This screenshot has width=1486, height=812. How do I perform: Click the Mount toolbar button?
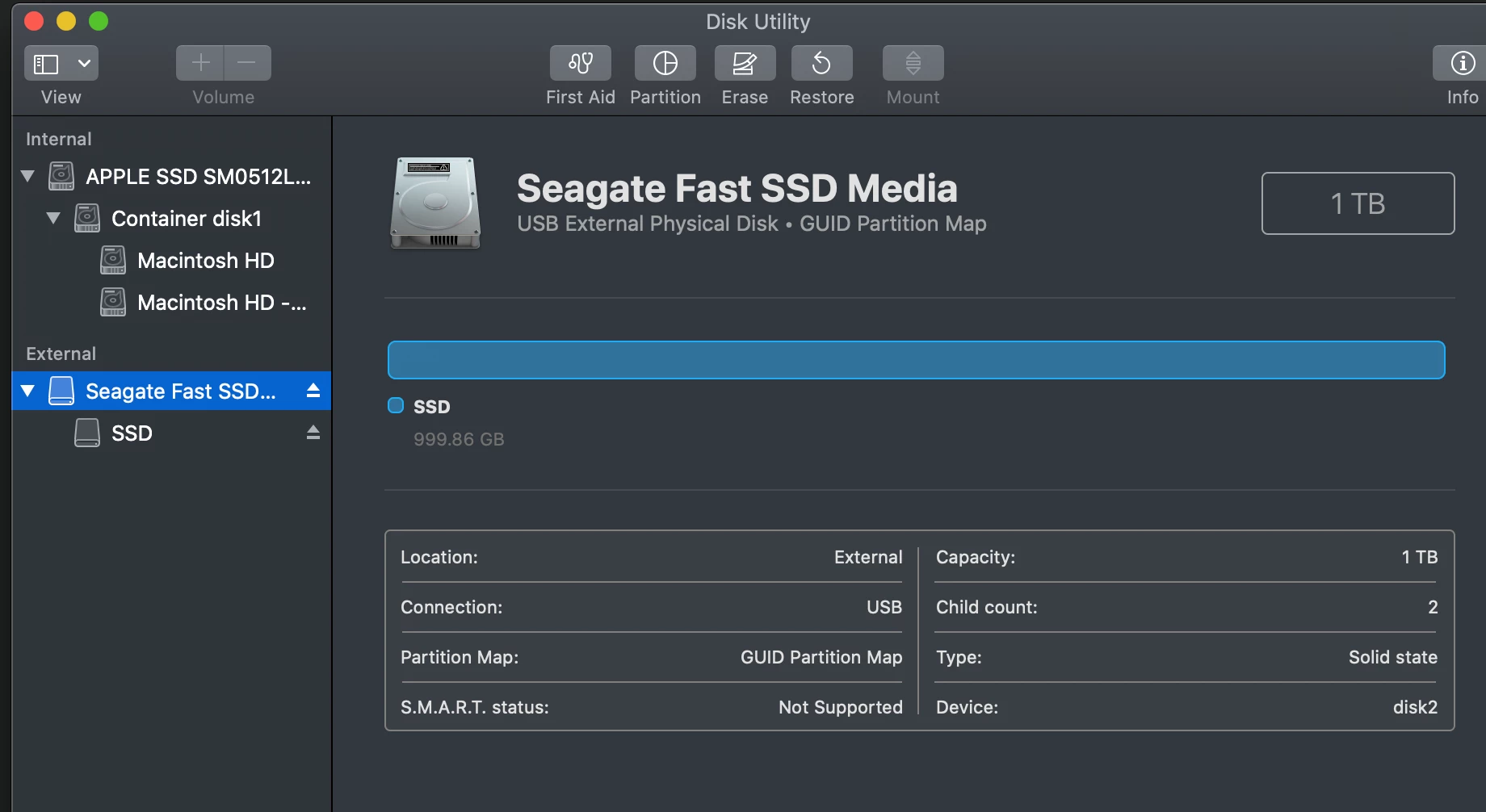point(913,63)
